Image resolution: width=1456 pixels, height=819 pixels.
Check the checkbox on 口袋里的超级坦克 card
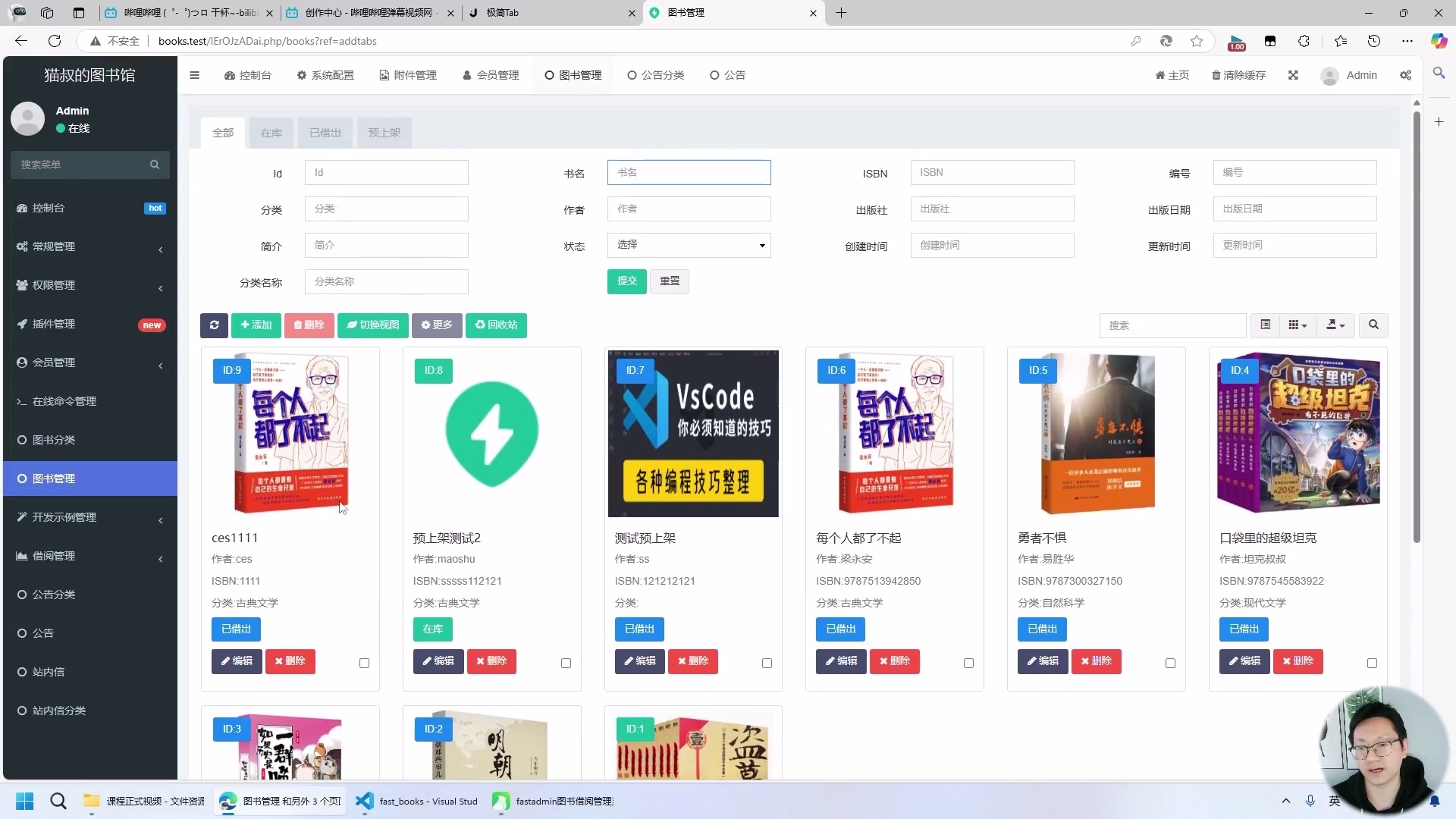coord(1372,663)
